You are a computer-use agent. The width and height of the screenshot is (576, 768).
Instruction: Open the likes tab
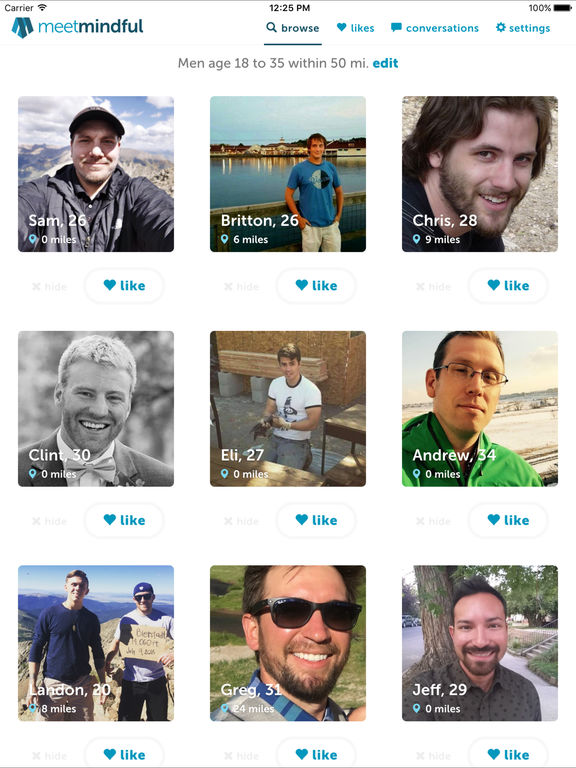355,28
